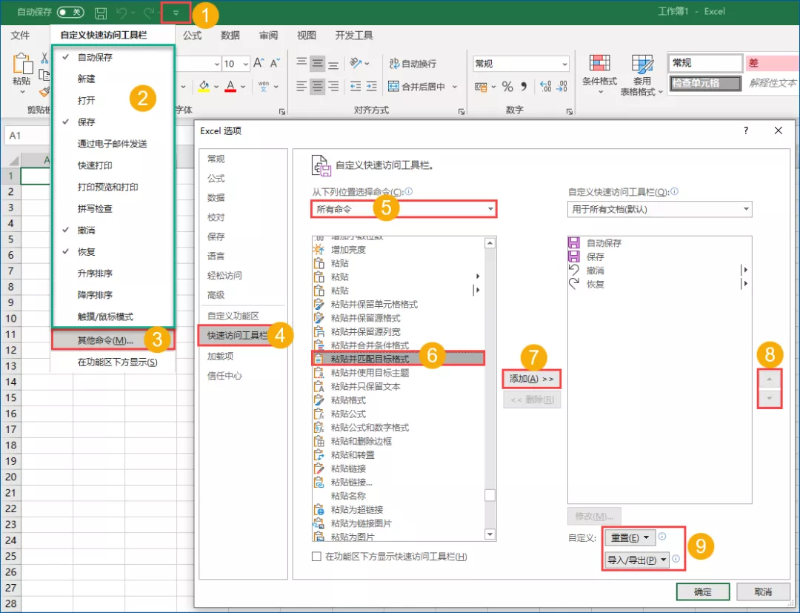This screenshot has width=800, height=613.
Task: Click the command list scroll down arrow
Action: [x=490, y=534]
